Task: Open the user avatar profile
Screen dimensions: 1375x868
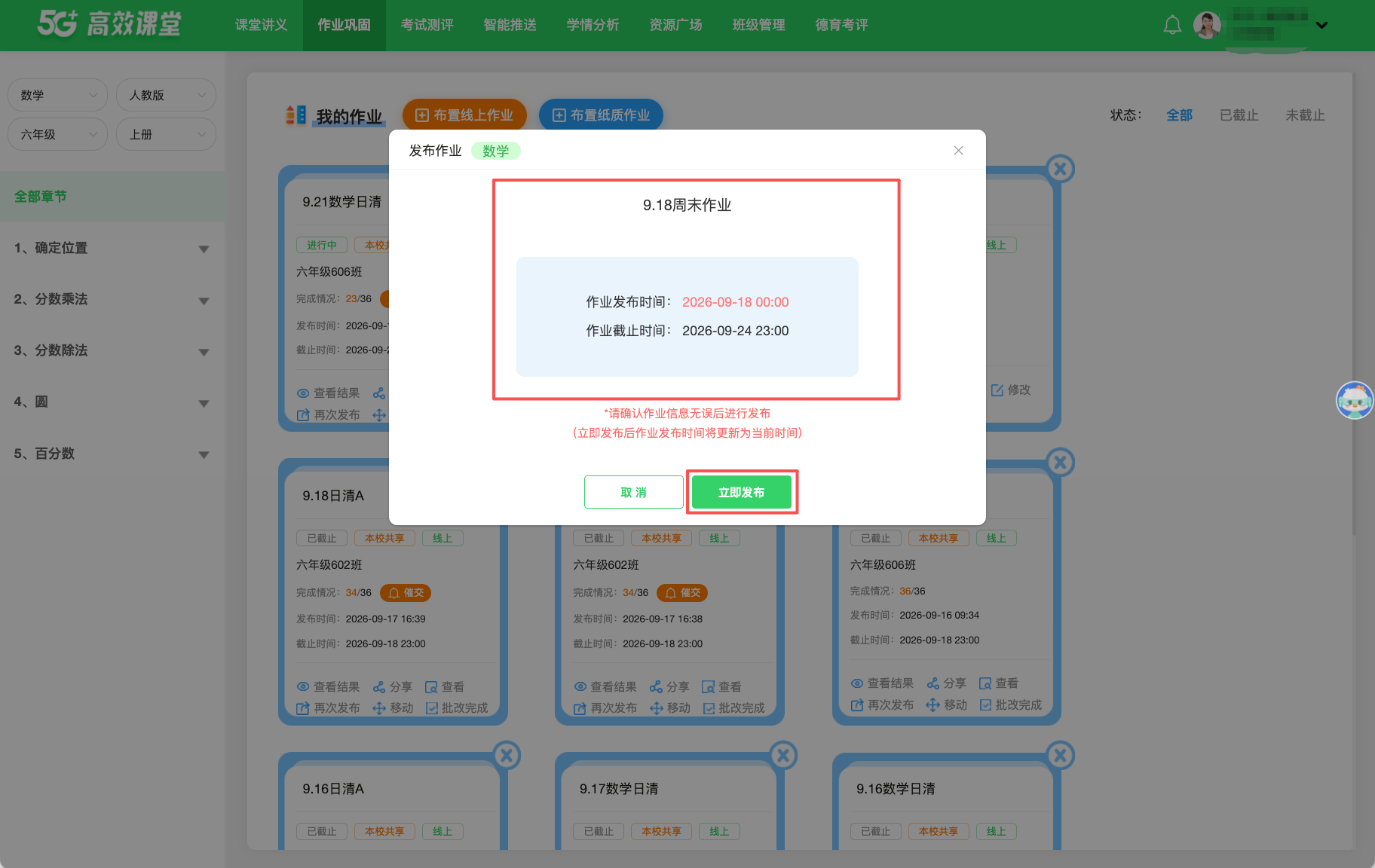Action: 1207,25
